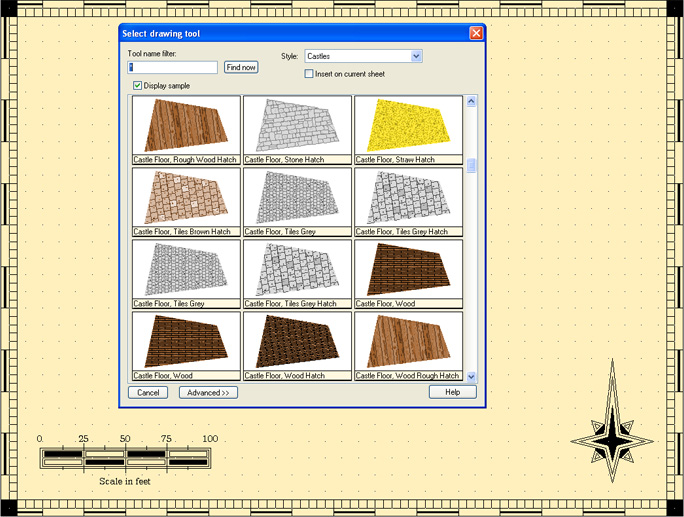Click the tool list scrollbar thumb
This screenshot has width=684, height=517.
(x=471, y=165)
